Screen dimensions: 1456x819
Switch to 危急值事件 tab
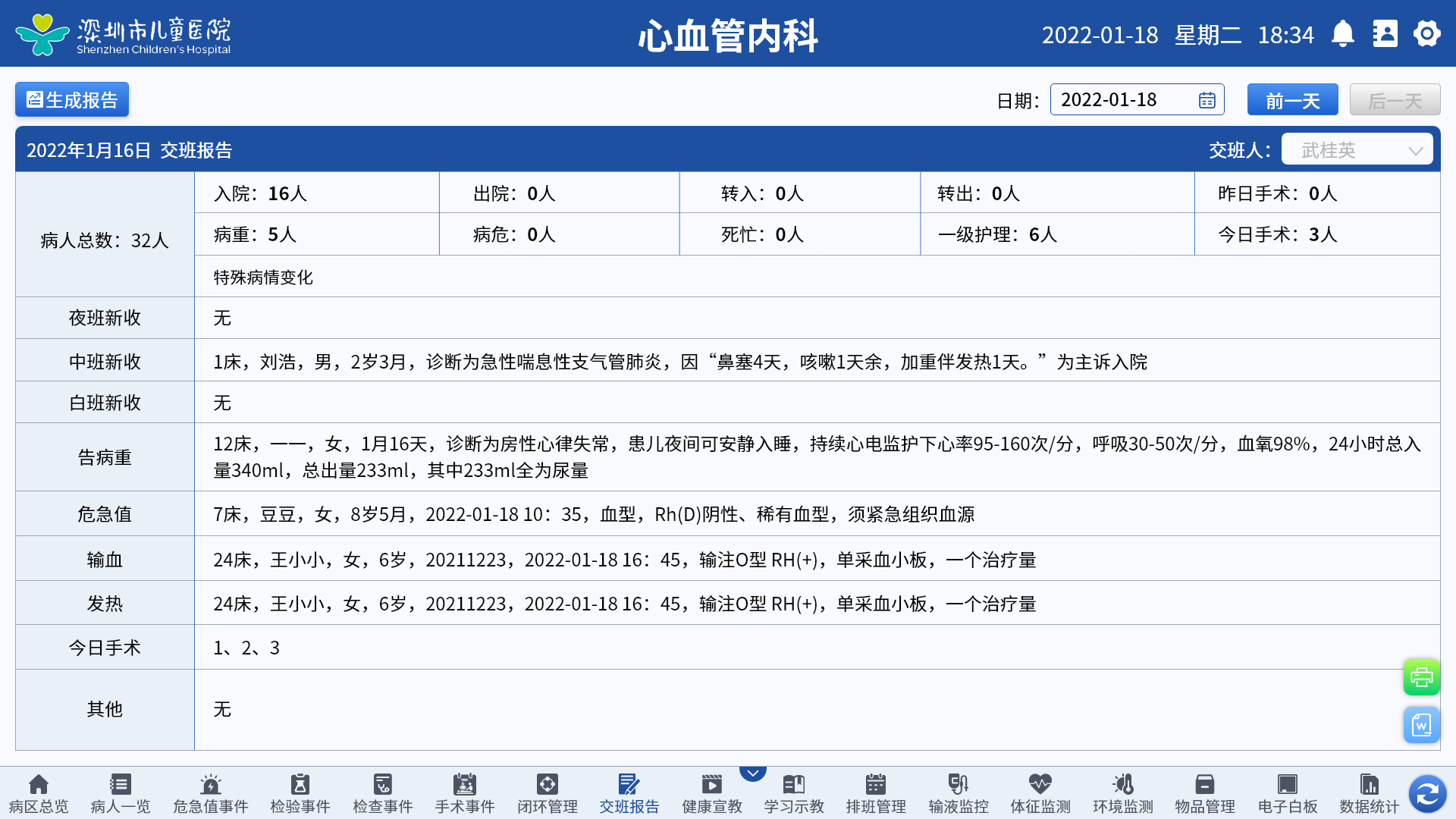click(x=210, y=793)
